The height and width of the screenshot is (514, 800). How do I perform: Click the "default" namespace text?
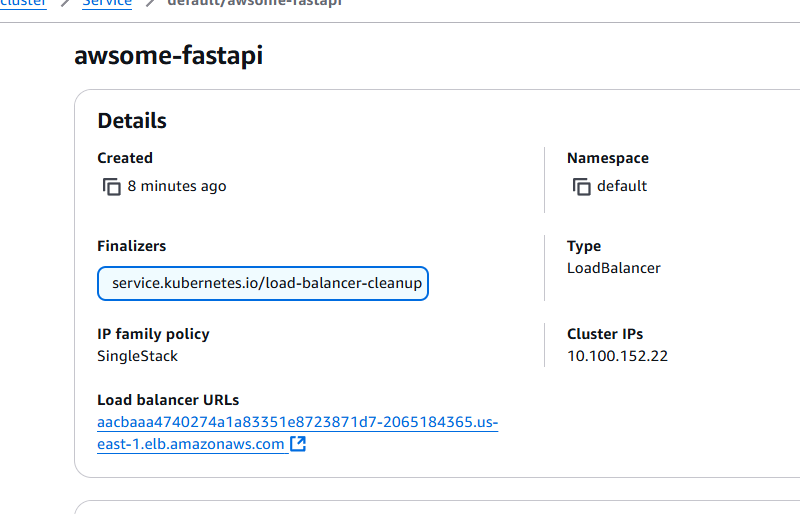pos(622,186)
